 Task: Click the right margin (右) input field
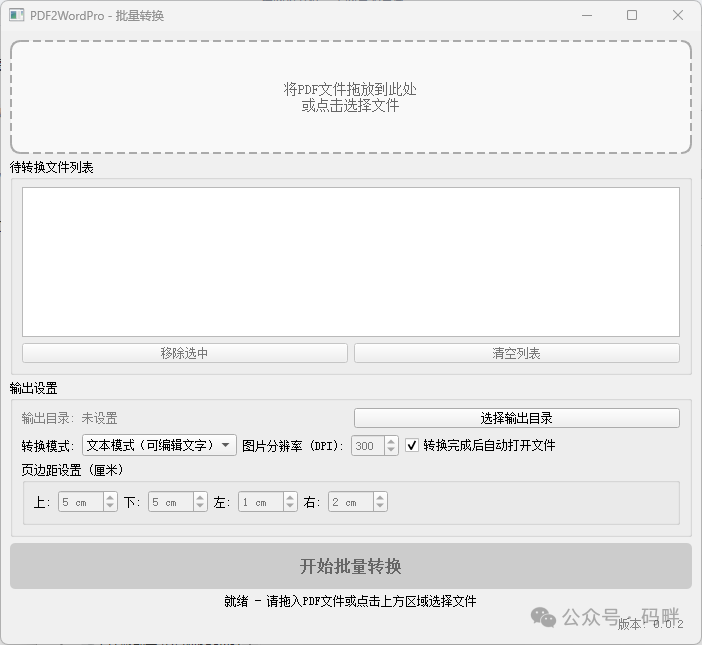(x=349, y=503)
